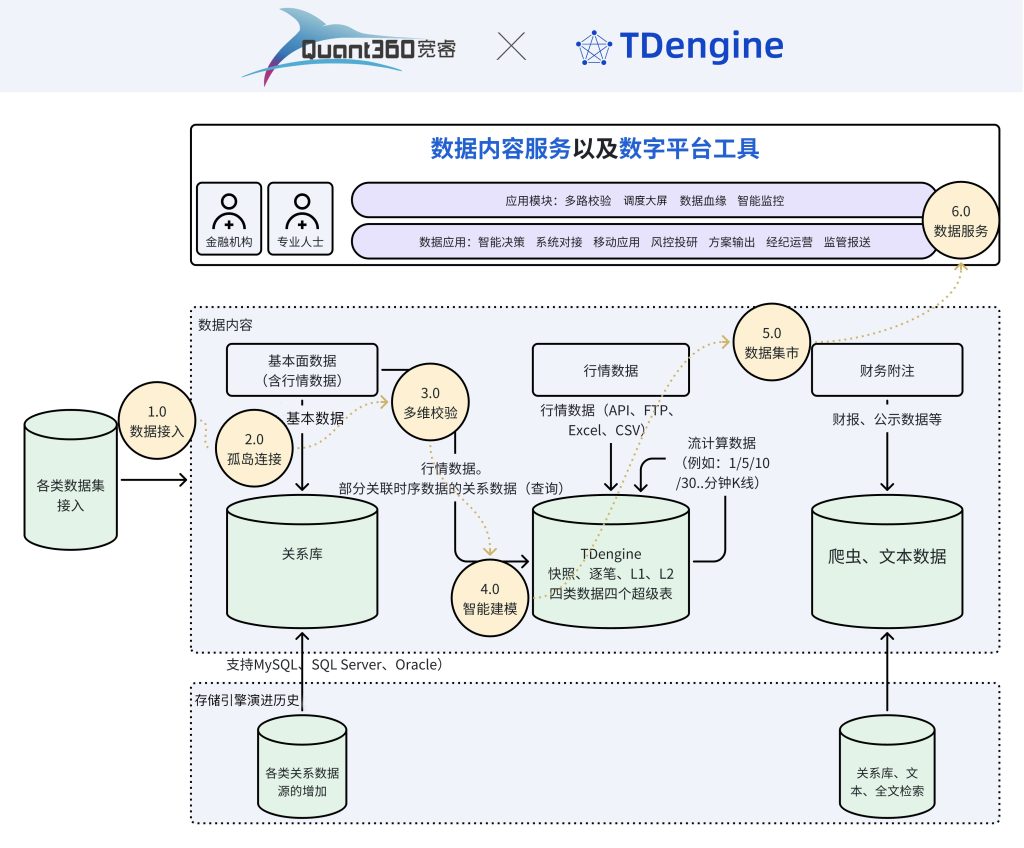Image resolution: width=1024 pixels, height=848 pixels.
Task: Select the 行情数据 tab box
Action: point(611,369)
